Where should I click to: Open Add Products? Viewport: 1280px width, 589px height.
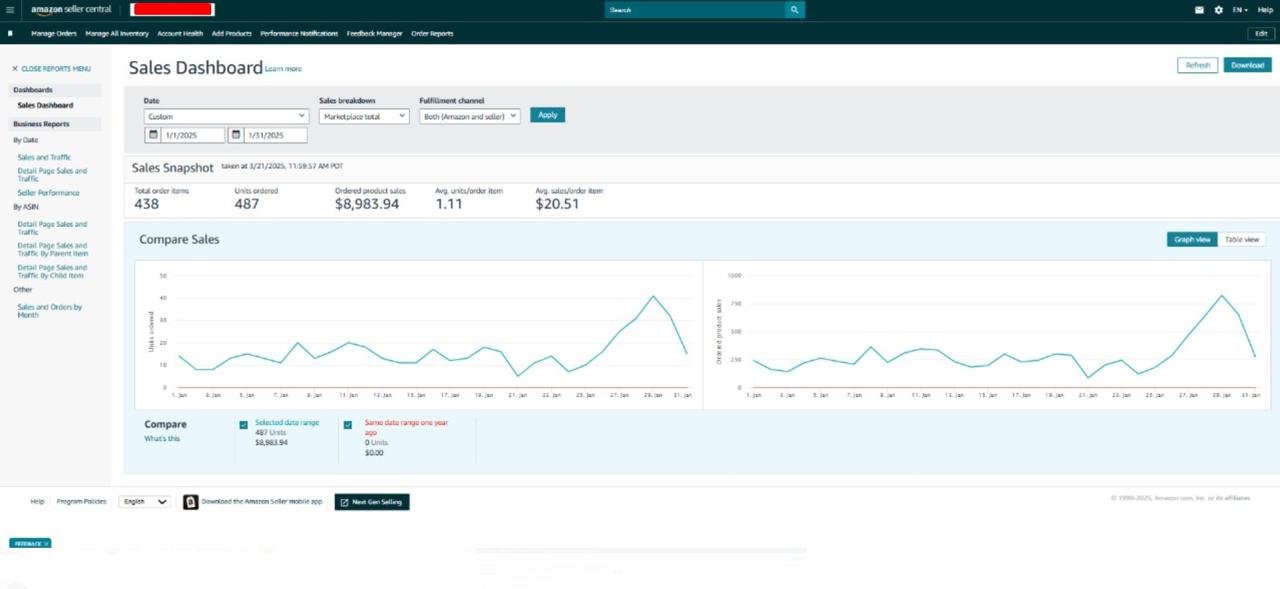pyautogui.click(x=232, y=33)
